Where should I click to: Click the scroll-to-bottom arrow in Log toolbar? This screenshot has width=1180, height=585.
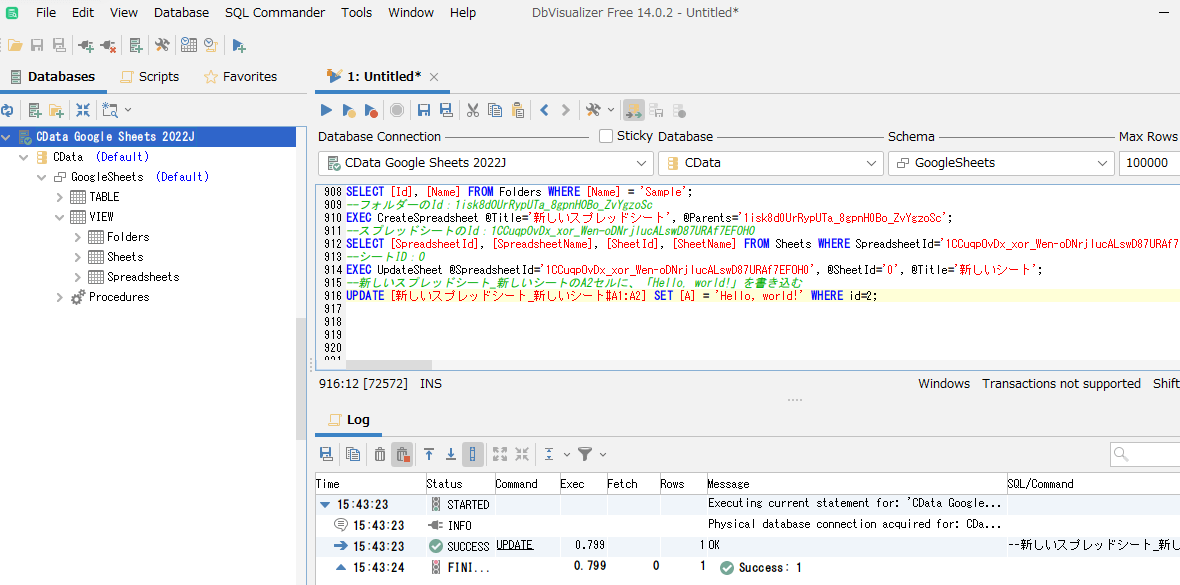[451, 453]
